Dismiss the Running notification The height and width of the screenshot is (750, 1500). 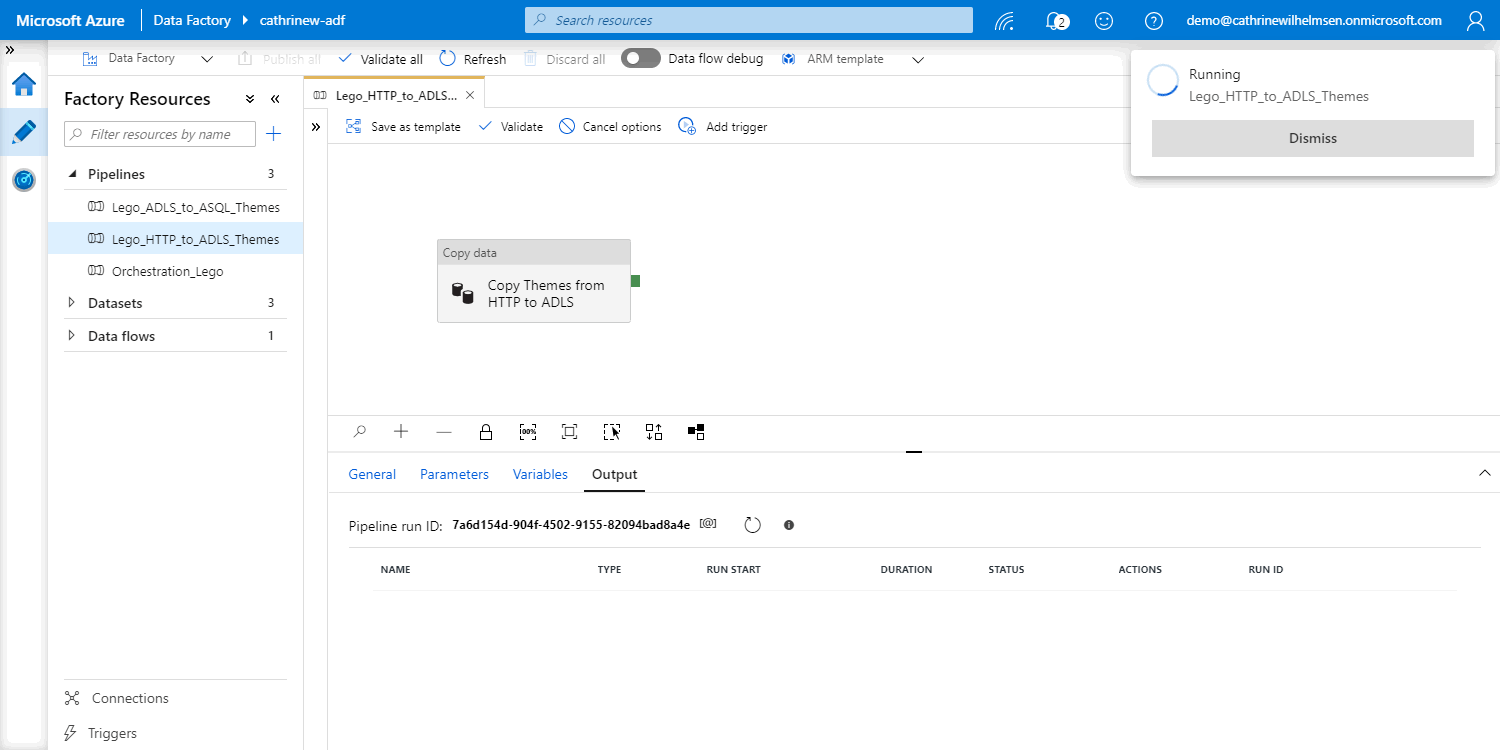1312,138
